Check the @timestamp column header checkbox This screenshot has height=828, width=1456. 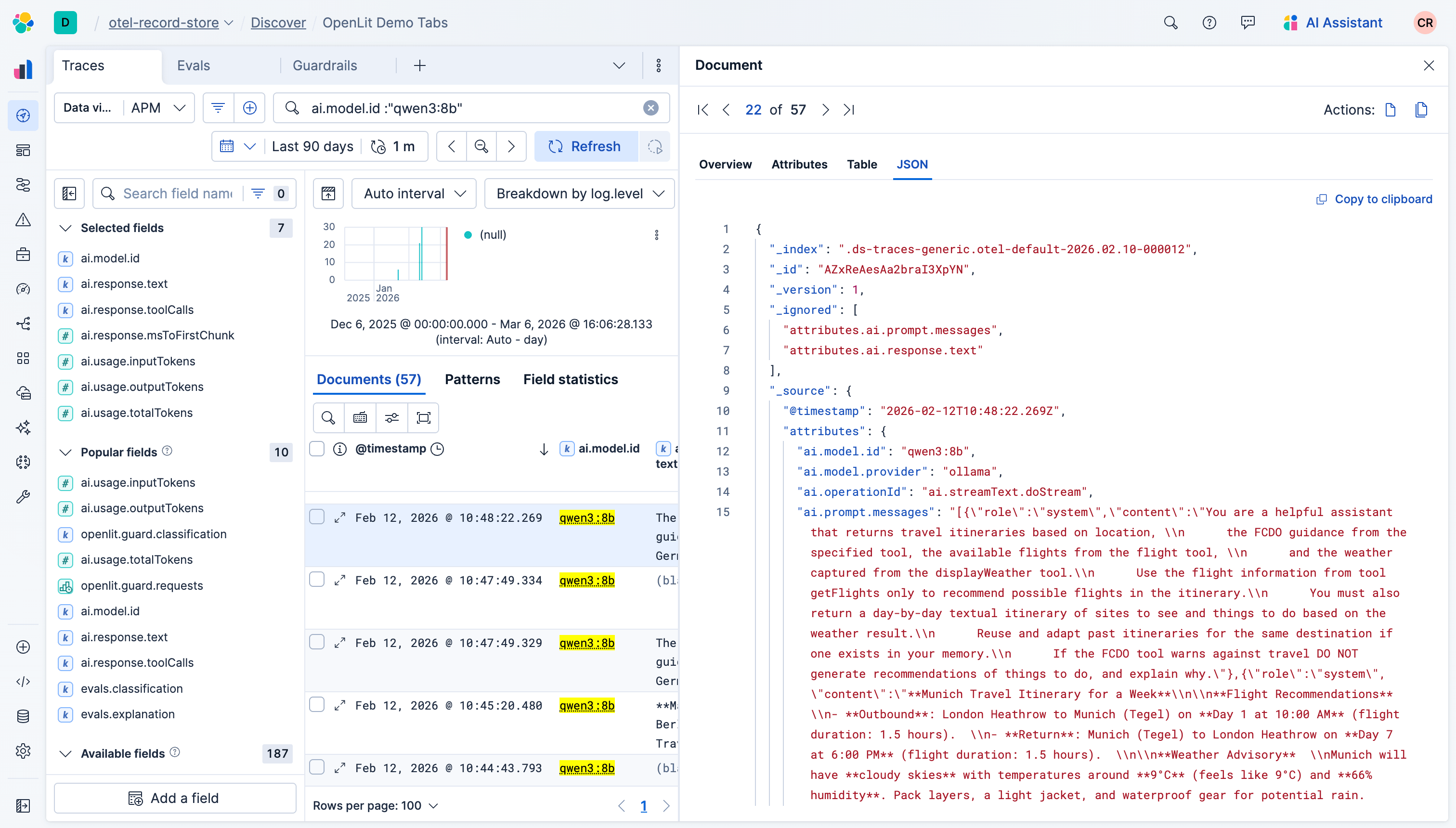[x=317, y=448]
